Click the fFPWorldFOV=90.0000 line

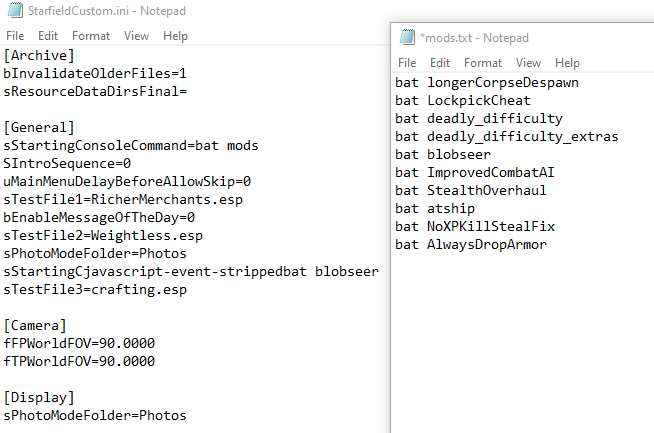(x=79, y=343)
